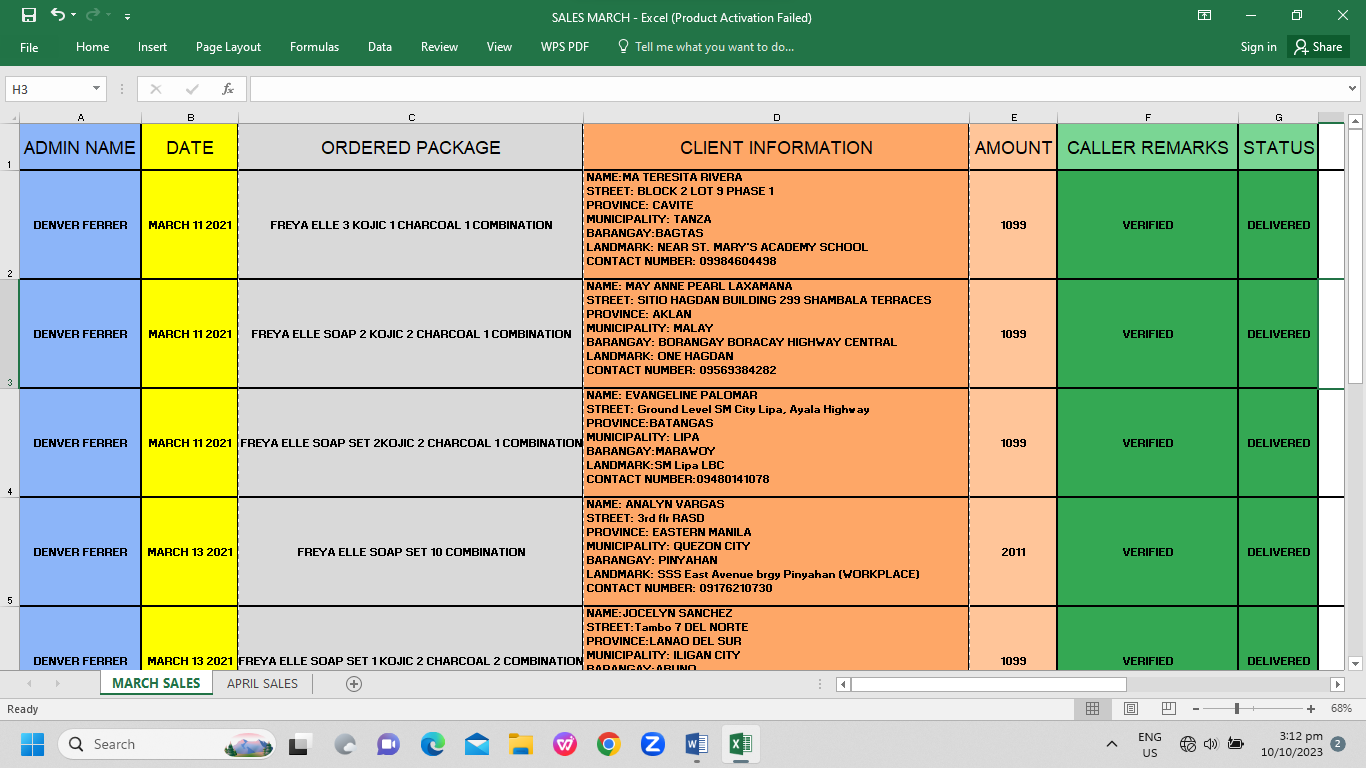Screen dimensions: 1366x768
Task: Click the vertical scrollbar down arrow
Action: tap(1355, 663)
